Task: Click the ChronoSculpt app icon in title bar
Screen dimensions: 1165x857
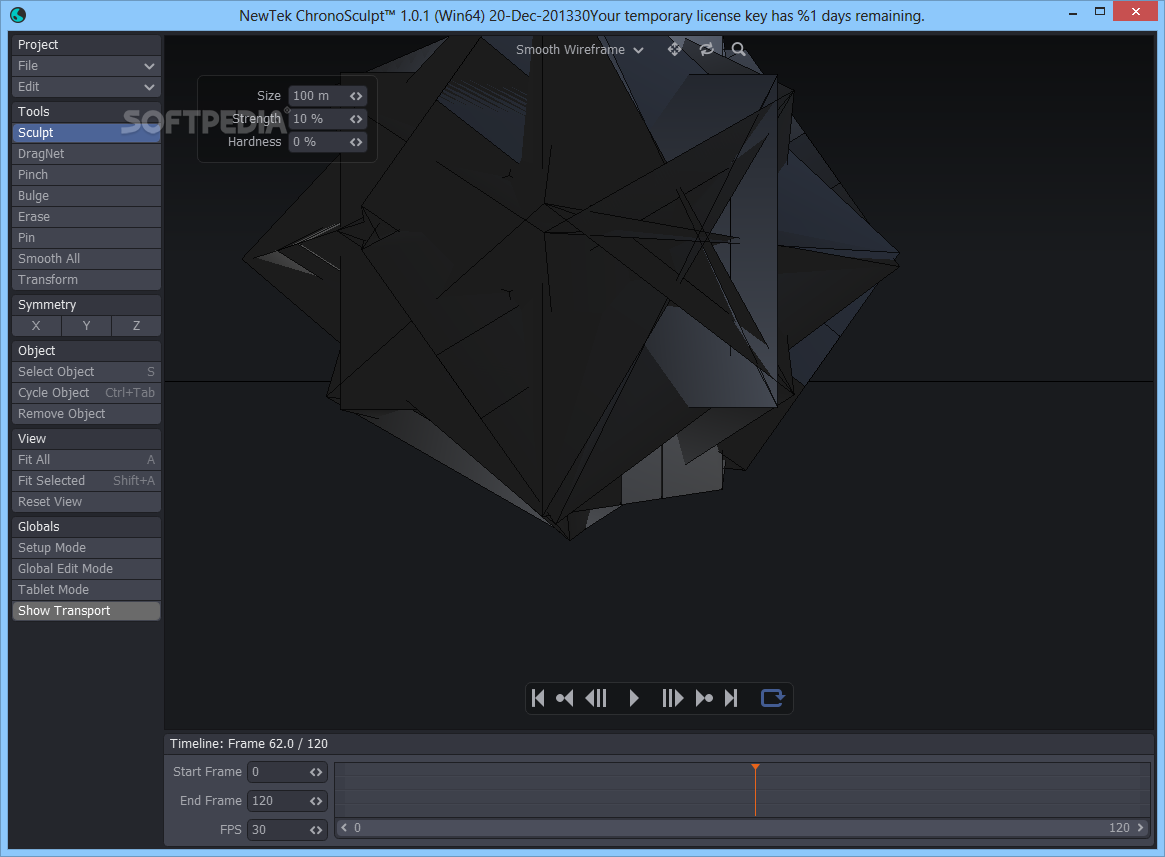Action: coord(18,14)
